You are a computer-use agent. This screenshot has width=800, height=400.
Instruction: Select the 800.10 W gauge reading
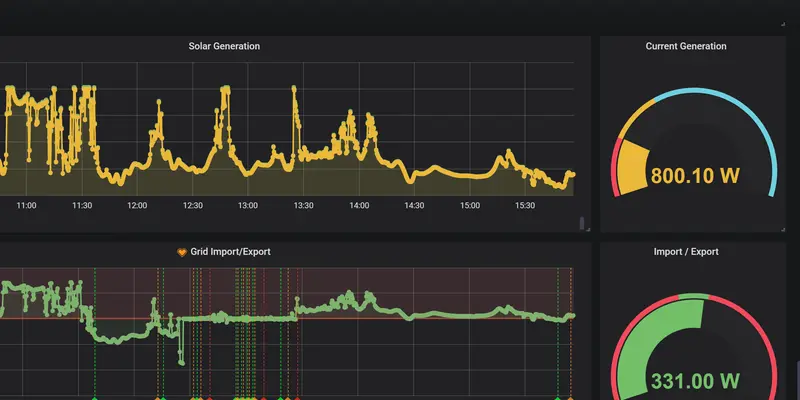click(695, 177)
